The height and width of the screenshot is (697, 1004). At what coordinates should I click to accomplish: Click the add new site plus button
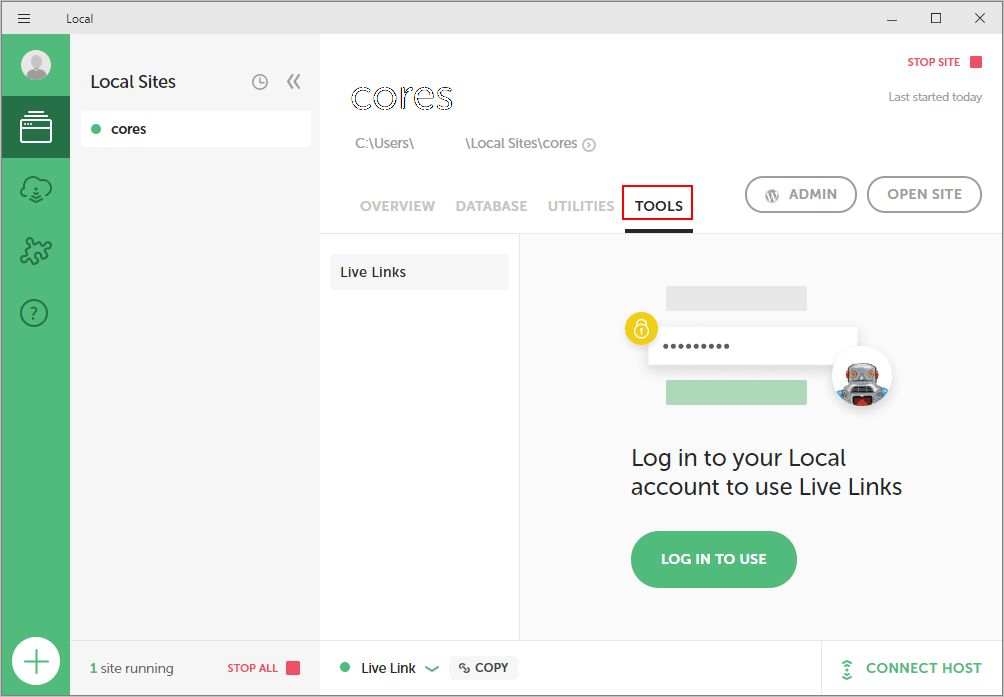(x=36, y=661)
